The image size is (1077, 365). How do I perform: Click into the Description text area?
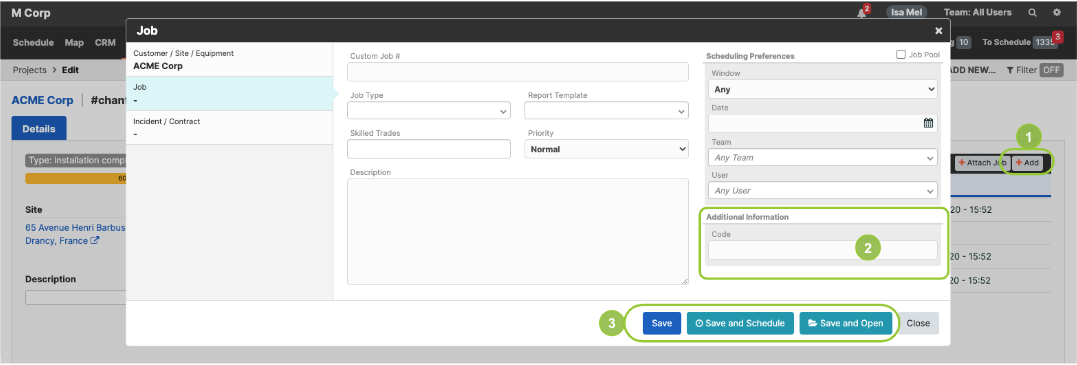coord(518,232)
